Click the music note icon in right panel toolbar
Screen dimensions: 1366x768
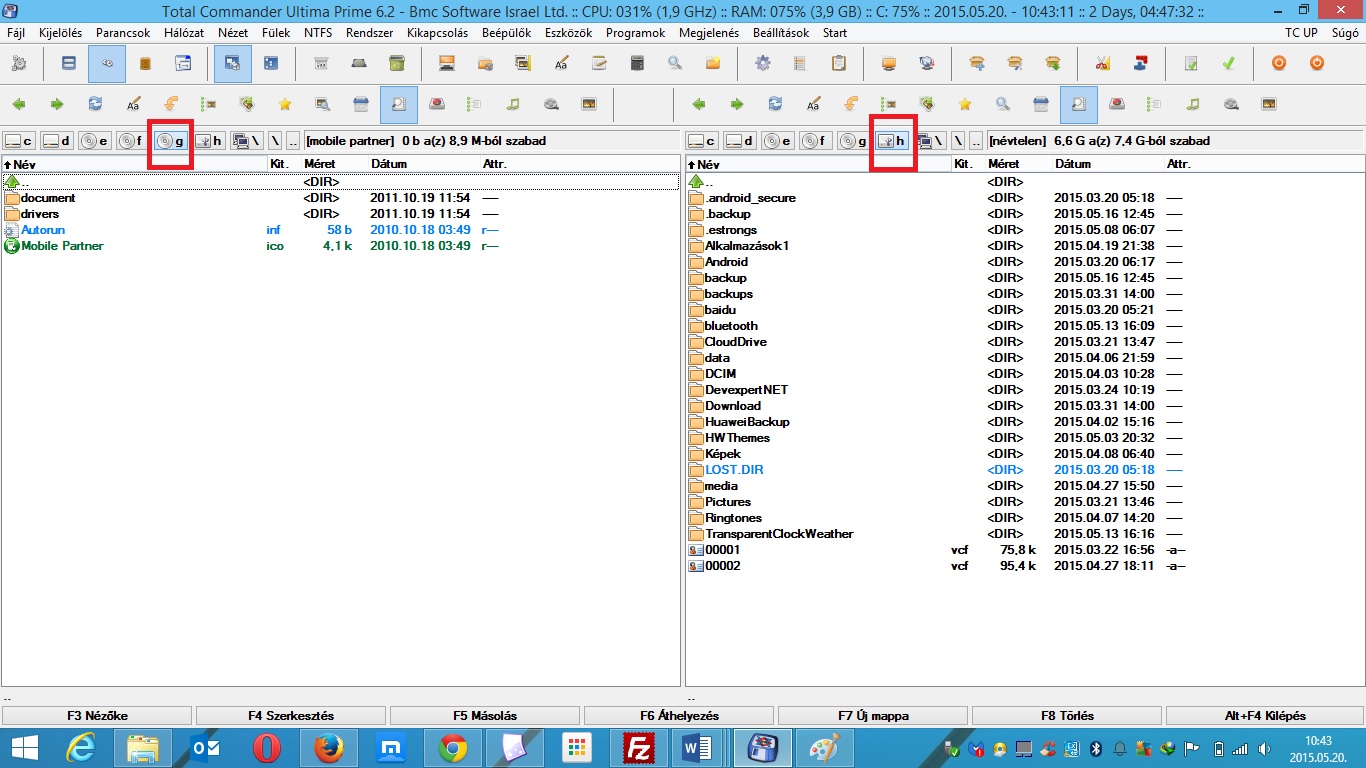(x=1193, y=104)
